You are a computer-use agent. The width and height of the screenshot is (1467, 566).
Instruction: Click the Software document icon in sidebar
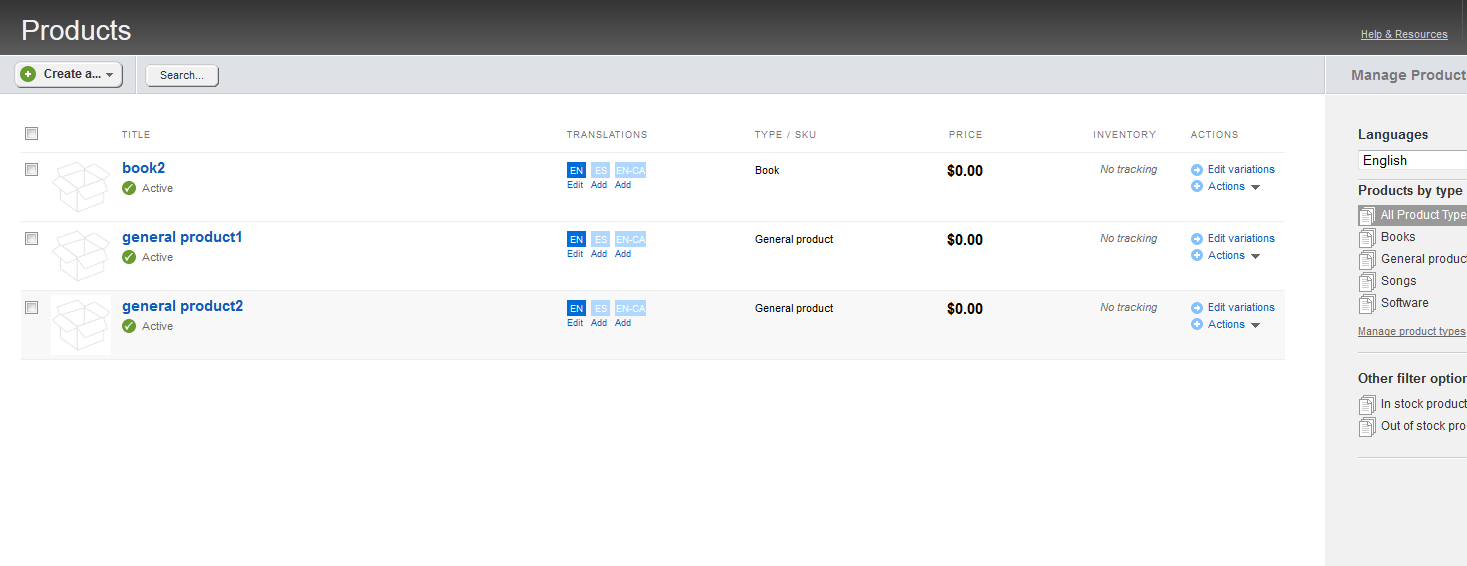[x=1367, y=304]
